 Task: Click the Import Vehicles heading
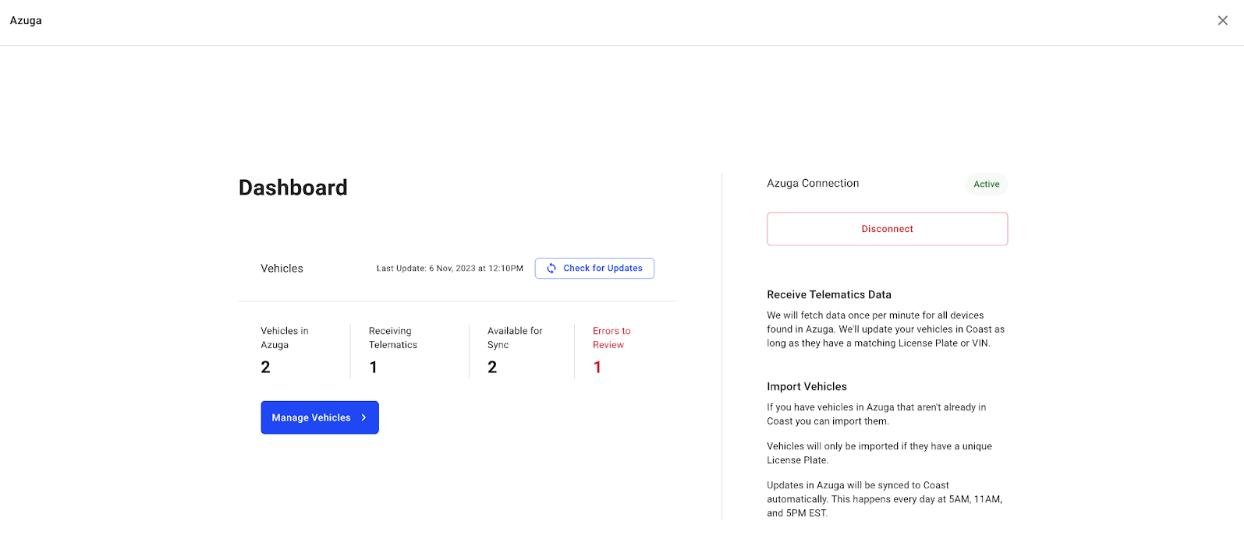point(807,386)
